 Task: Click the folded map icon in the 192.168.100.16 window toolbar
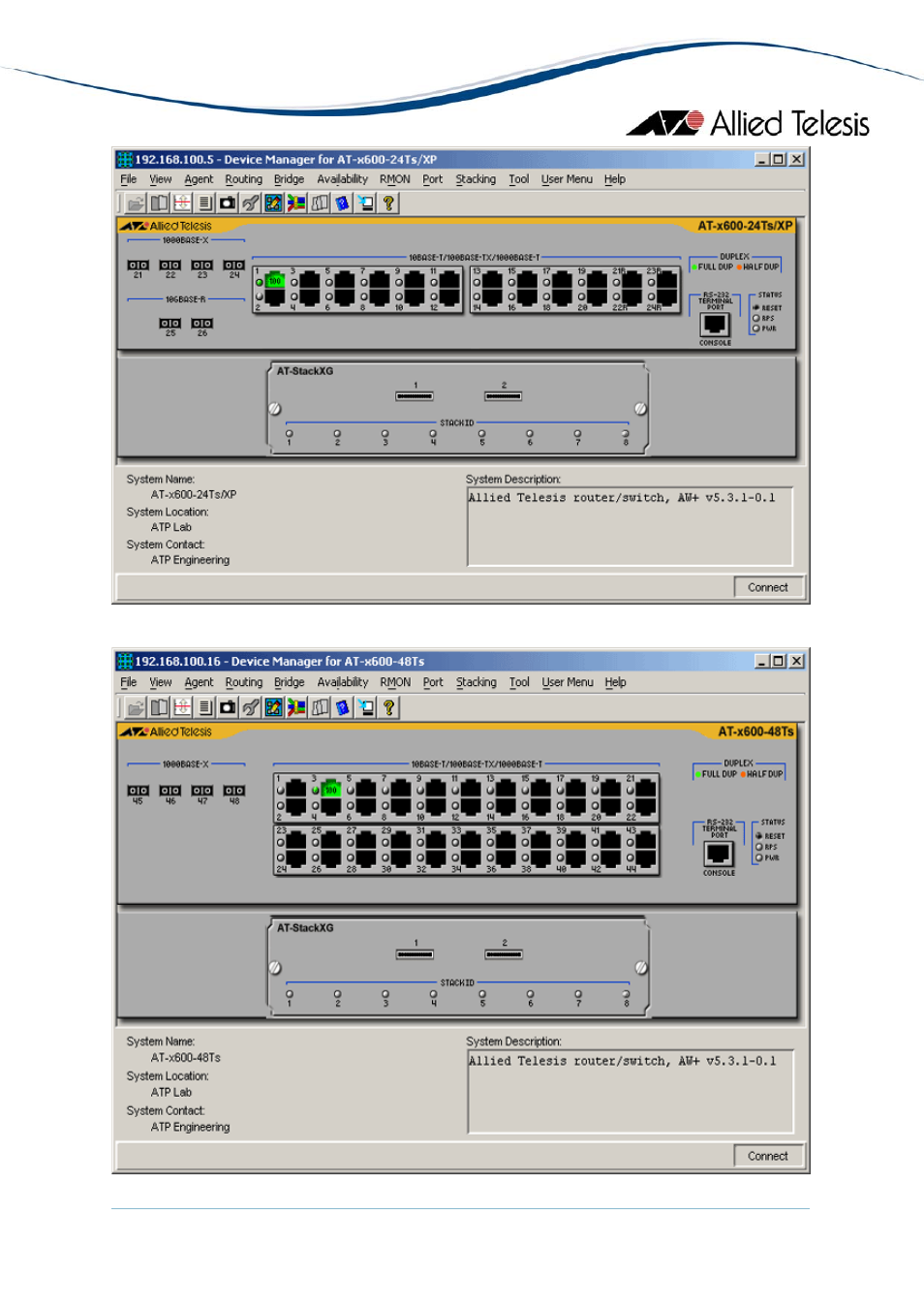point(320,707)
